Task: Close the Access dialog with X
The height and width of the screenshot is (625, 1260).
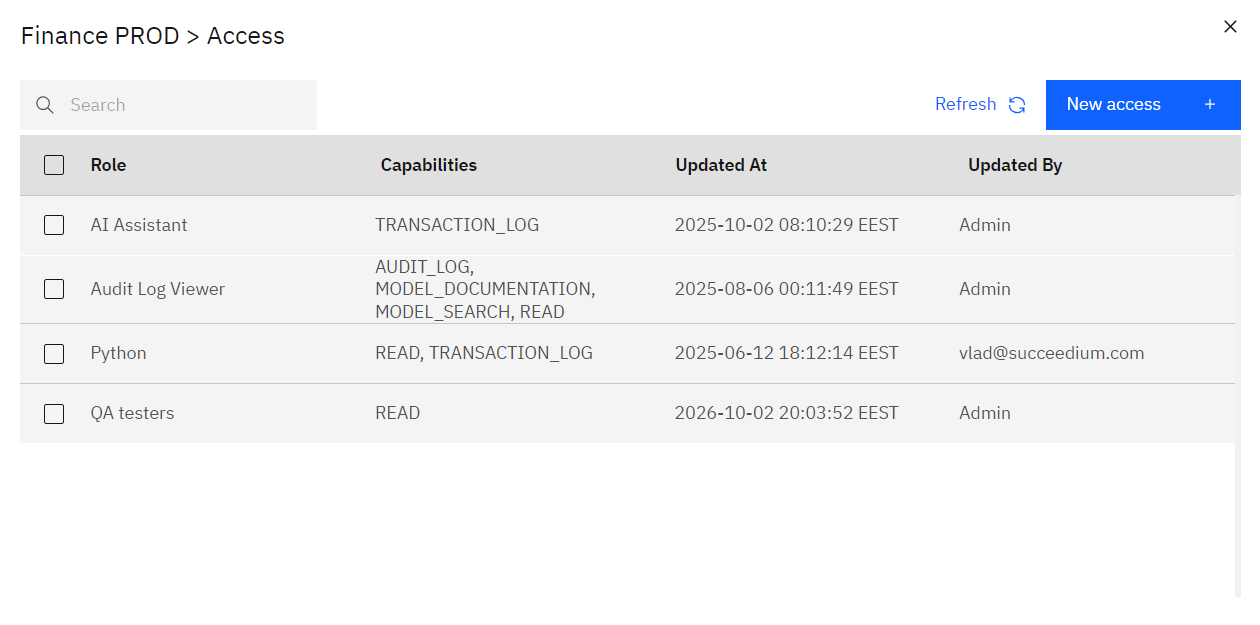Action: click(1230, 27)
